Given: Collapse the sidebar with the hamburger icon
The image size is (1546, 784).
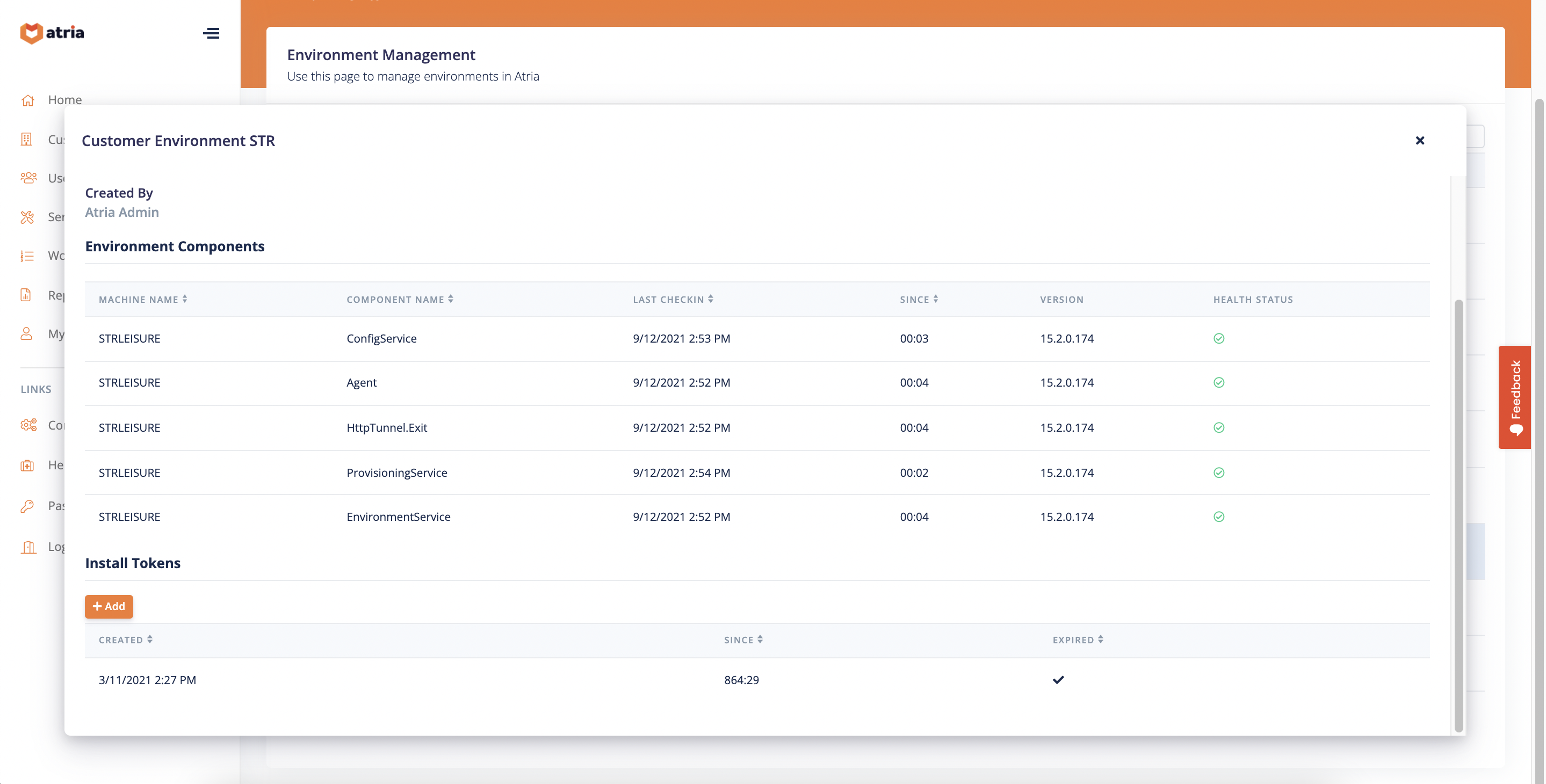Looking at the screenshot, I should tap(211, 33).
